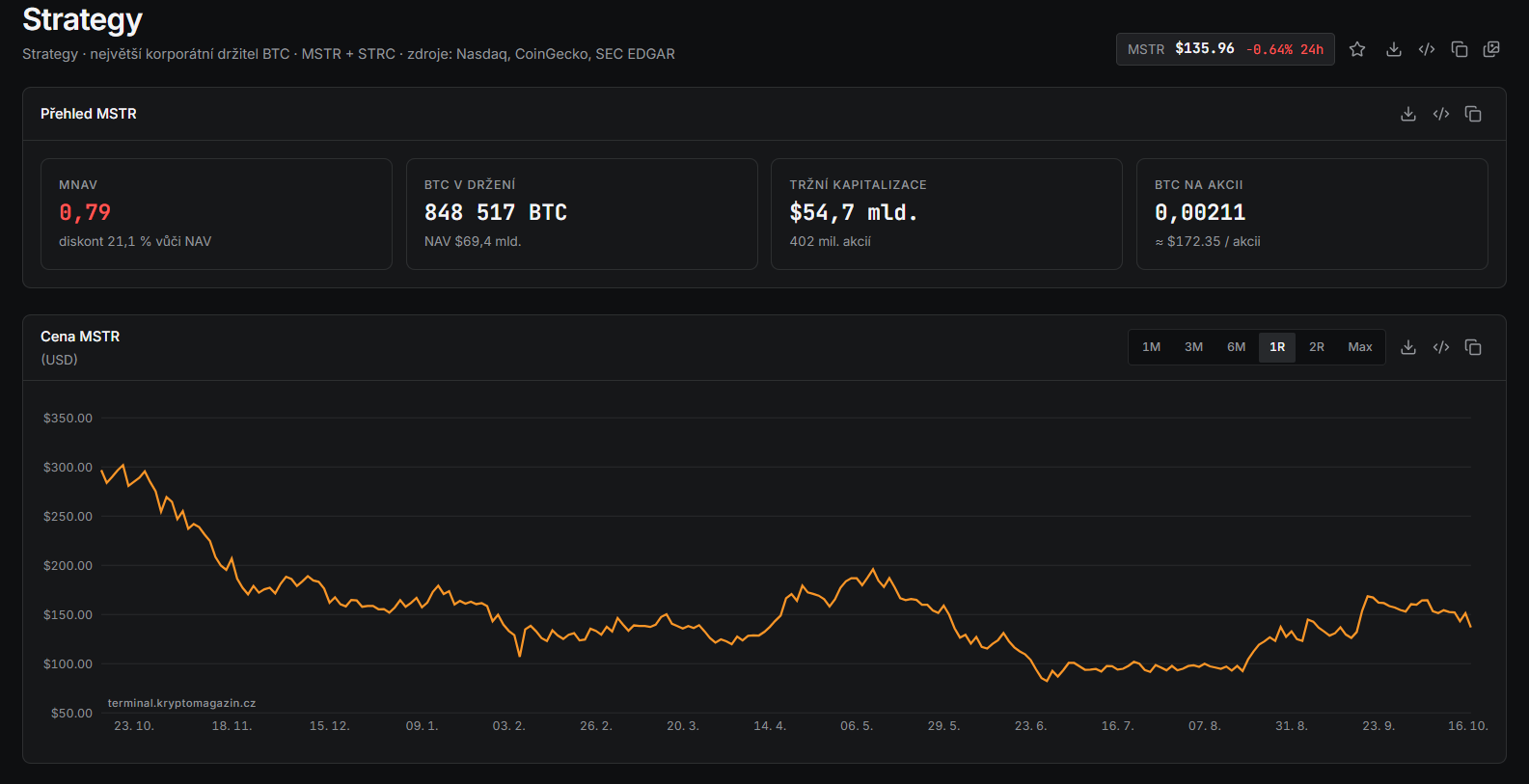This screenshot has height=784, width=1529.
Task: Click the BTC v držení 848 517 BTC card
Action: coord(582,214)
